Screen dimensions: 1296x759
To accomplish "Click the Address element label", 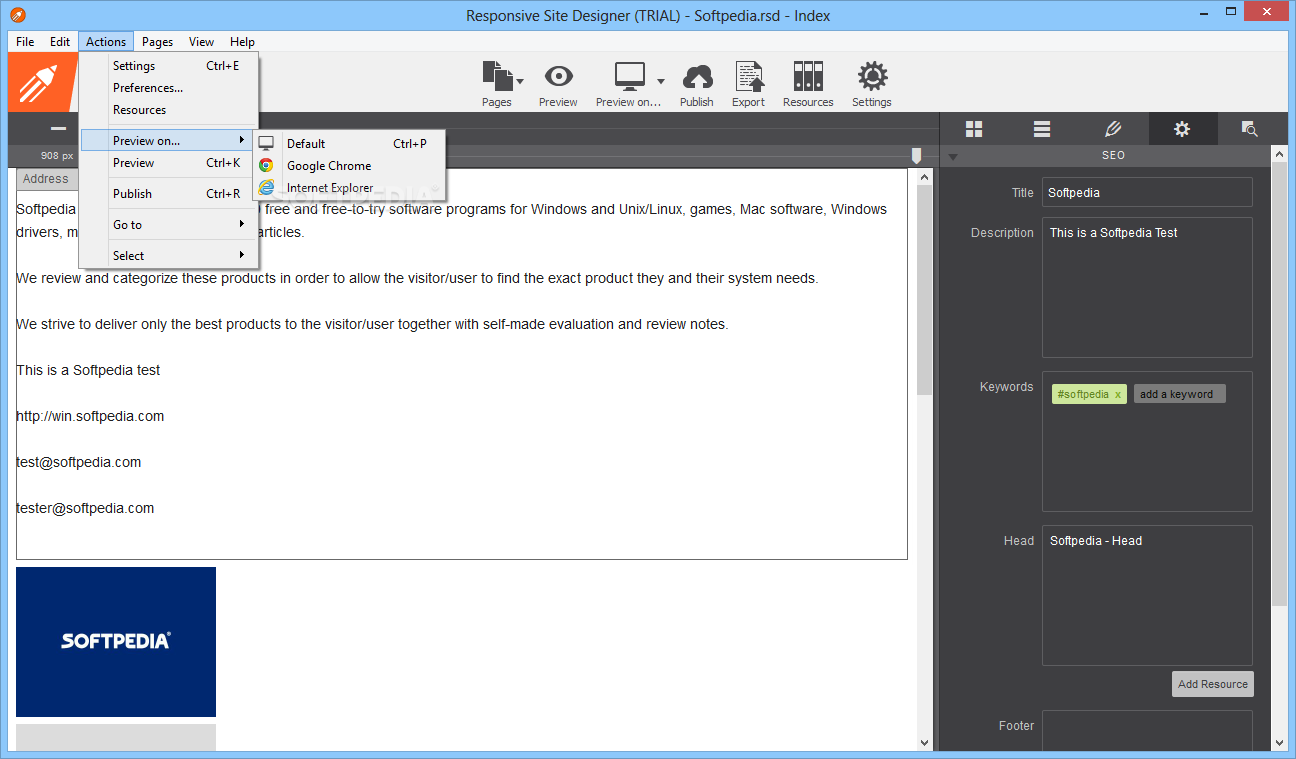I will click(x=46, y=179).
